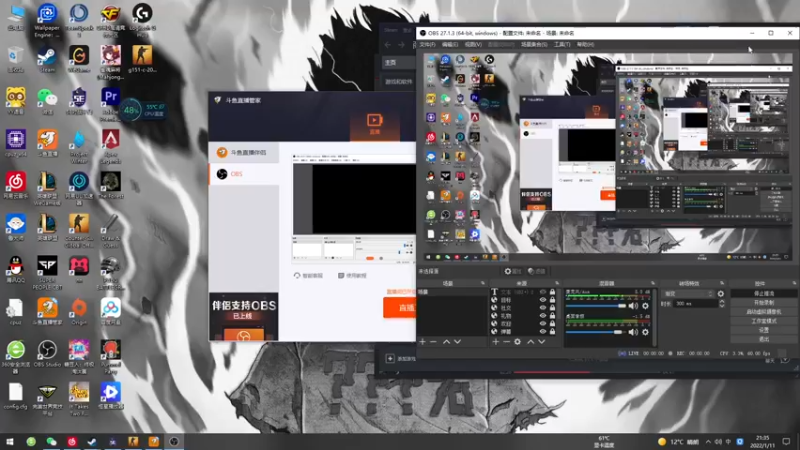800x450 pixels.
Task: Move source up with the arrow icon
Action: point(531,341)
